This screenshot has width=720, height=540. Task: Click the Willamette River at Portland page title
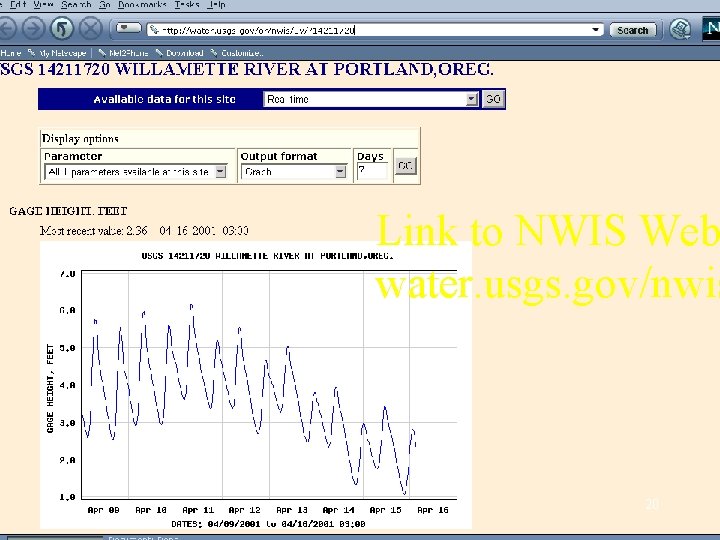coord(247,69)
